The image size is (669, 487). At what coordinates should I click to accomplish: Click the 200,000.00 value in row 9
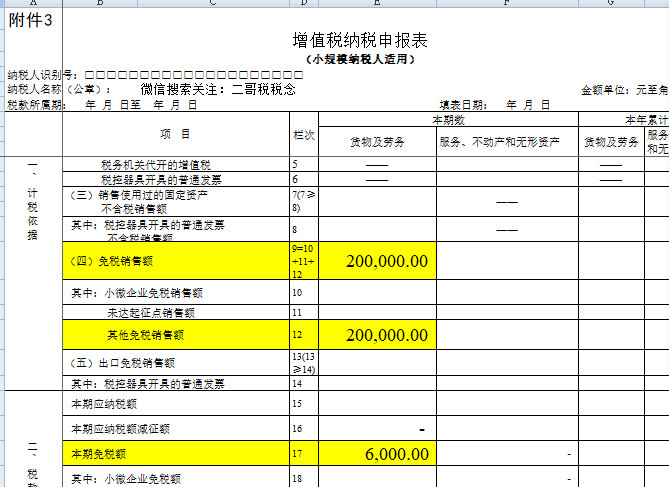point(377,261)
